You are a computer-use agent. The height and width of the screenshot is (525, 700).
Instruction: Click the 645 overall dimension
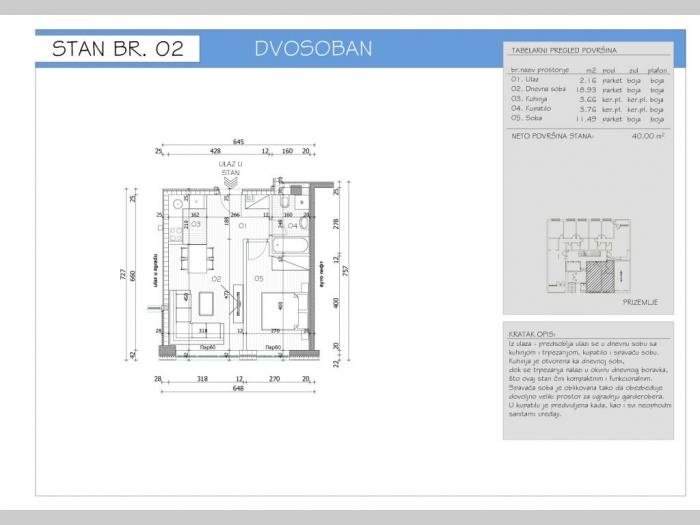pos(238,142)
